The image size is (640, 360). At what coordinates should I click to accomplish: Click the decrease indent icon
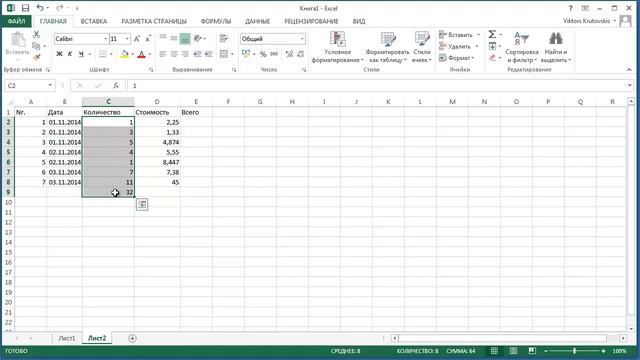(198, 54)
